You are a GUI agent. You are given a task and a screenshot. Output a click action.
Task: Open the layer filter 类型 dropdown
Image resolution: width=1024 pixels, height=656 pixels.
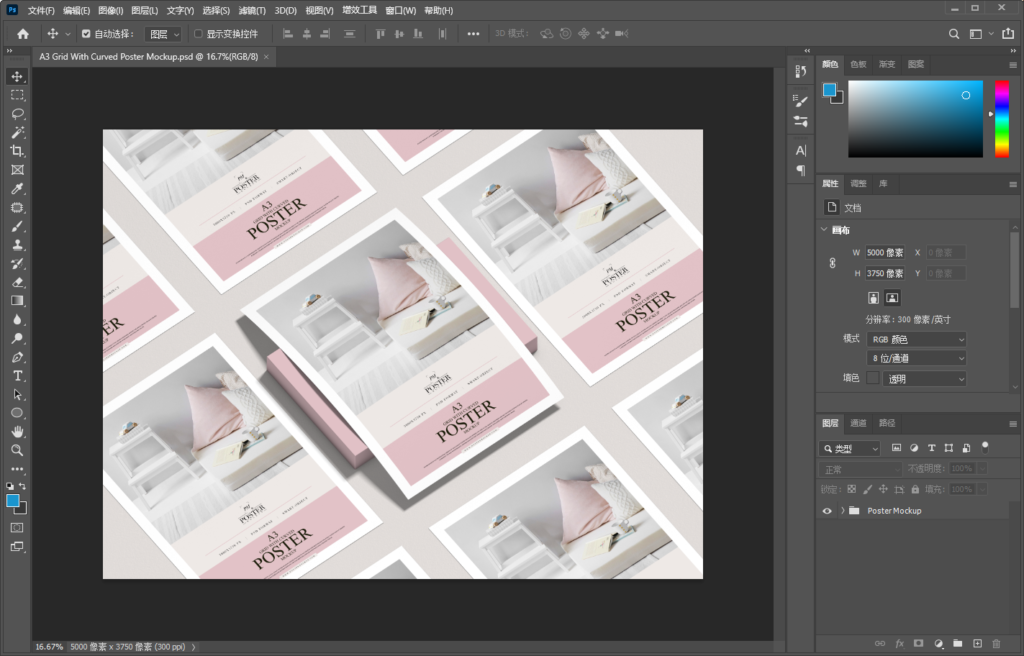pos(850,448)
